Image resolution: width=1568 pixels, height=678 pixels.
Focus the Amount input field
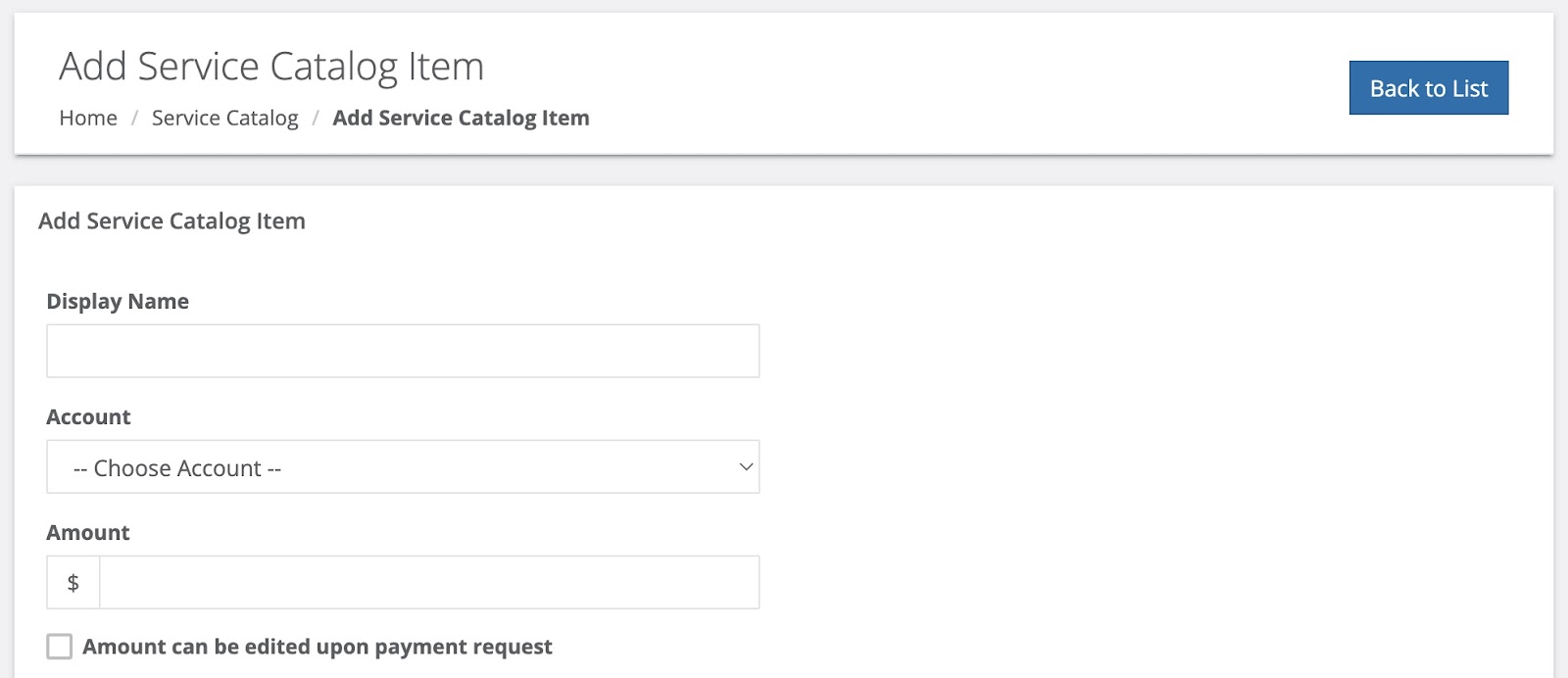(x=428, y=583)
